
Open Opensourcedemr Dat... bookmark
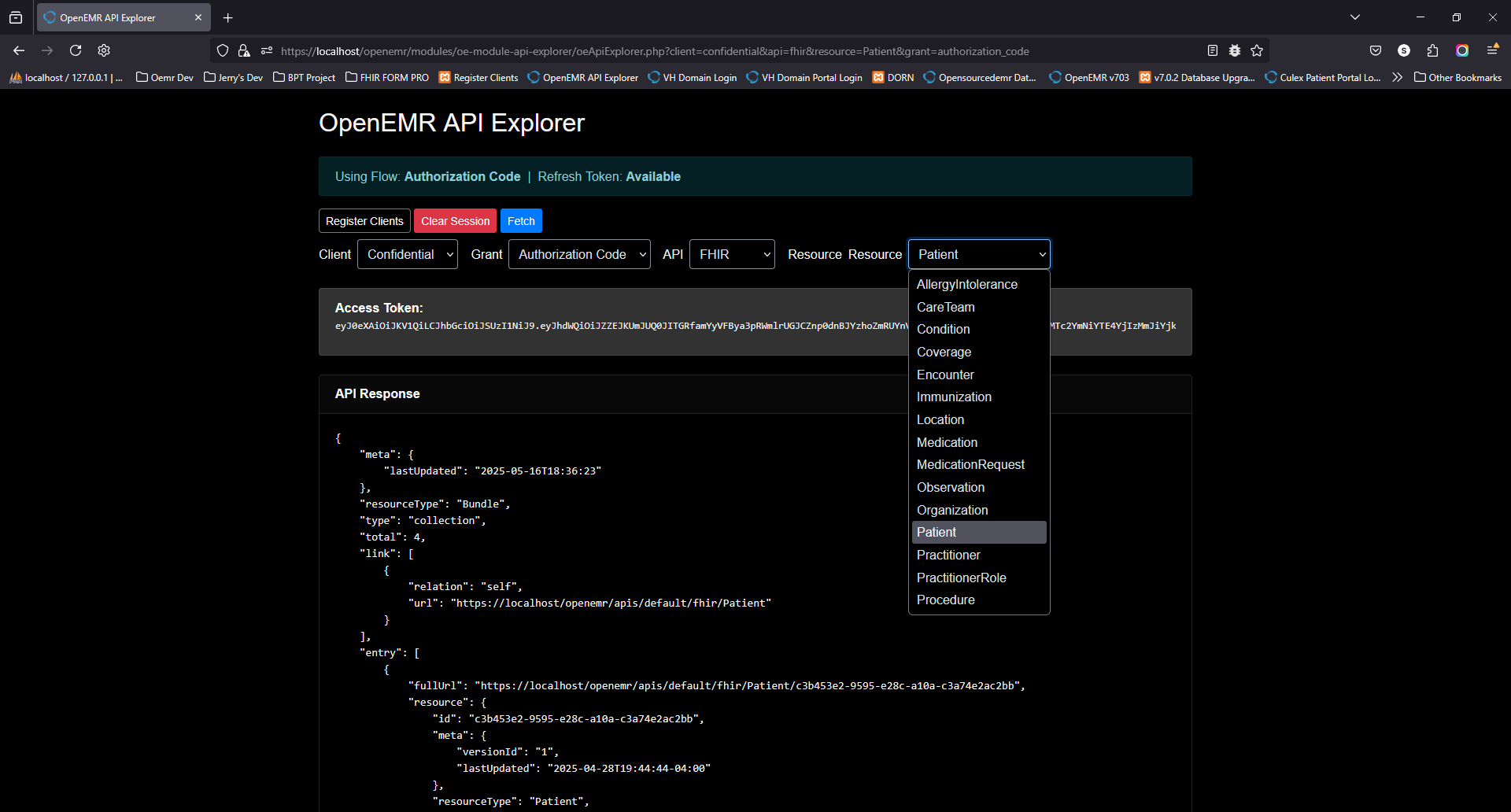(980, 77)
